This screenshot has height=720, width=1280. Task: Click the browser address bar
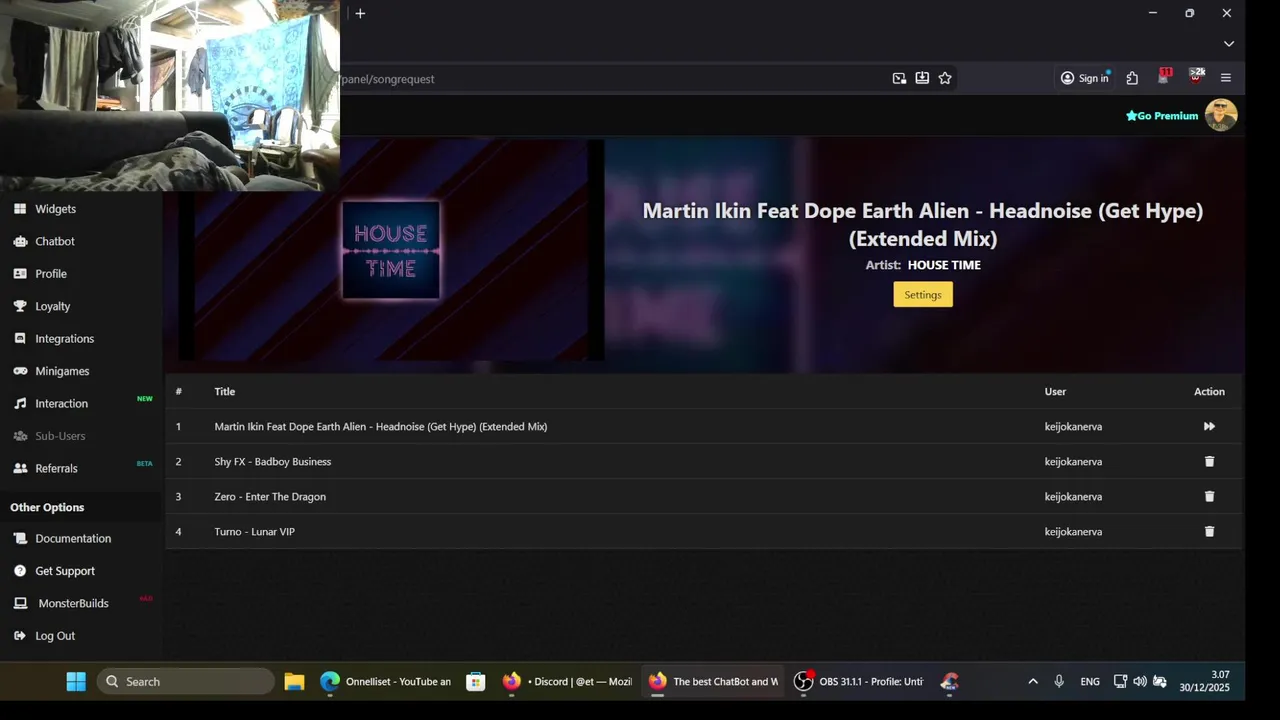click(610, 79)
